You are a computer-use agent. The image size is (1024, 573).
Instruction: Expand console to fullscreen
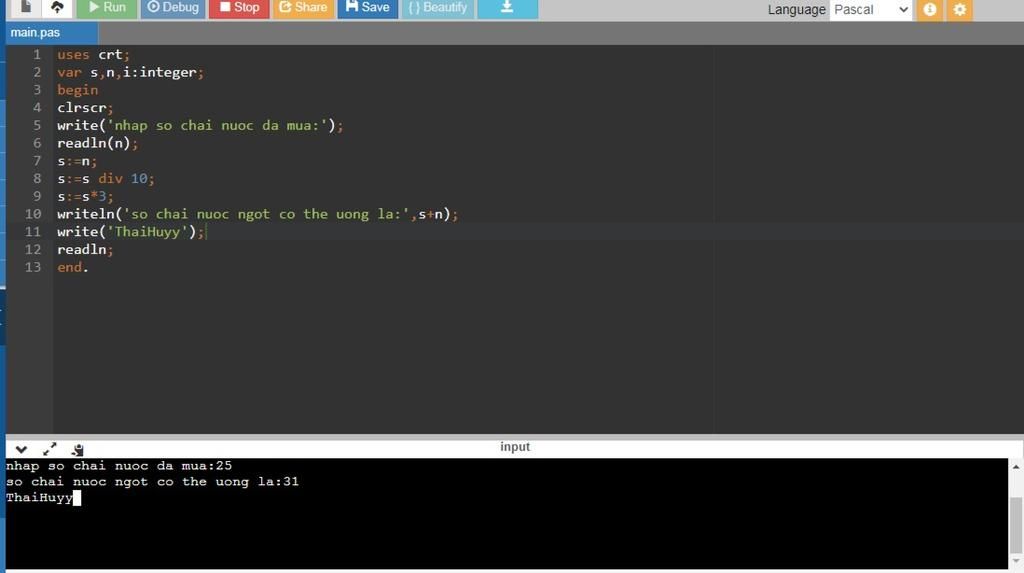pyautogui.click(x=50, y=450)
